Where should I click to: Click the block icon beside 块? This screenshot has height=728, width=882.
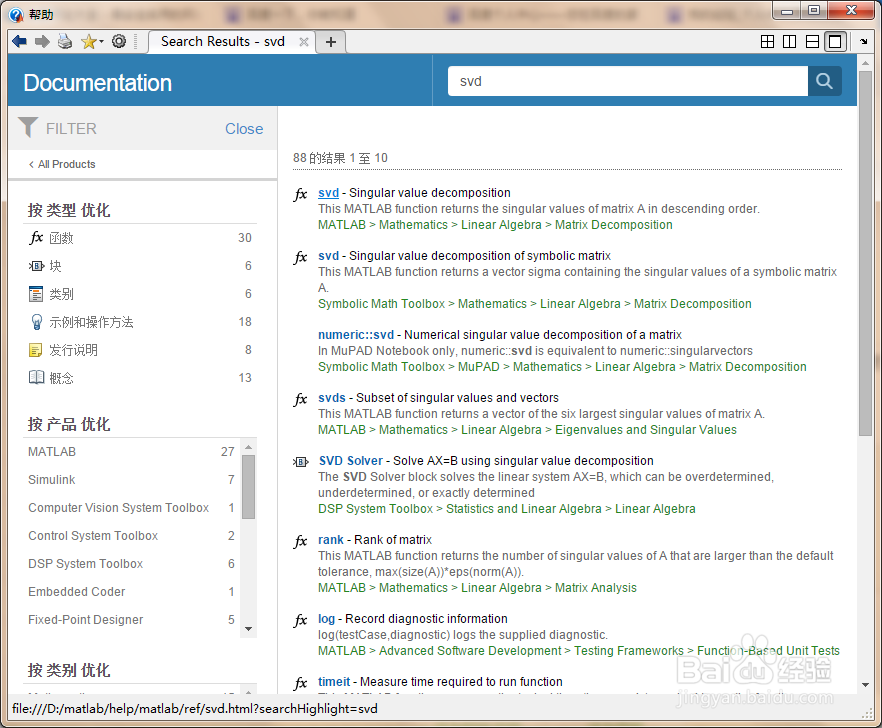click(36, 266)
